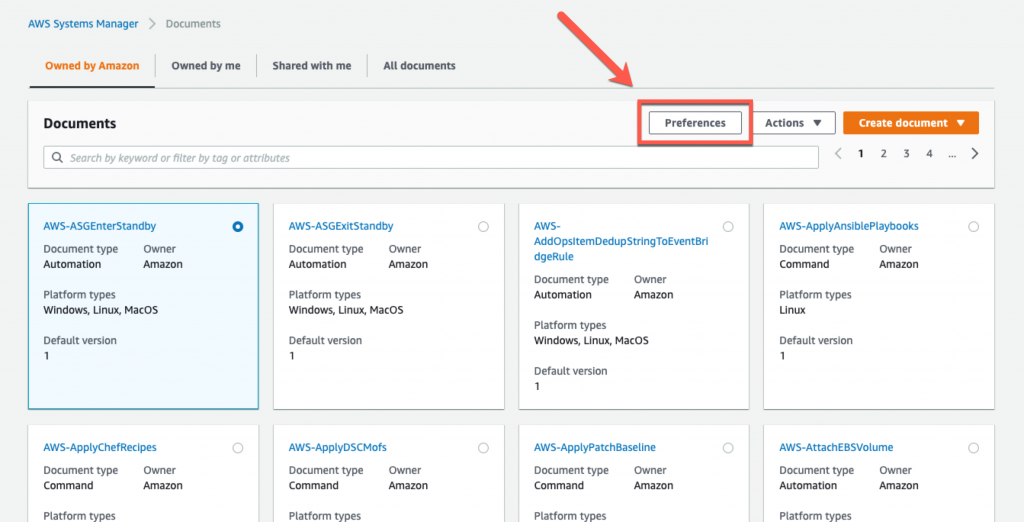
Task: Select the AWS-AttachEBSVolume radio button
Action: [x=974, y=448]
